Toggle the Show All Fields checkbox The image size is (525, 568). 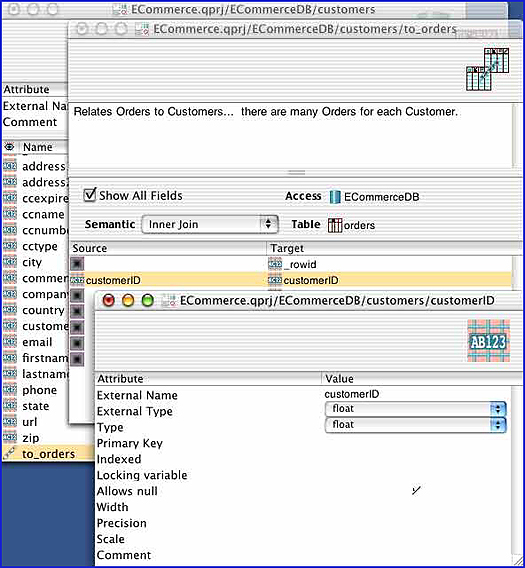point(89,195)
